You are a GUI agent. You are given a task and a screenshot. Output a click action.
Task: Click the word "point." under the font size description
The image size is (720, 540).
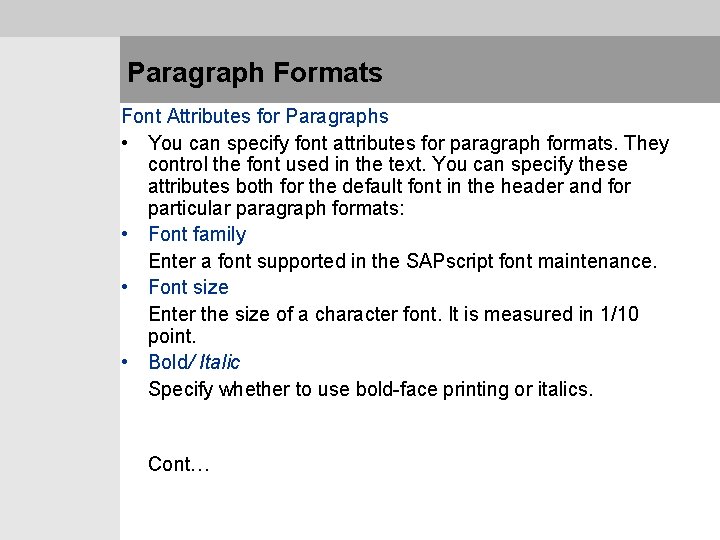172,337
